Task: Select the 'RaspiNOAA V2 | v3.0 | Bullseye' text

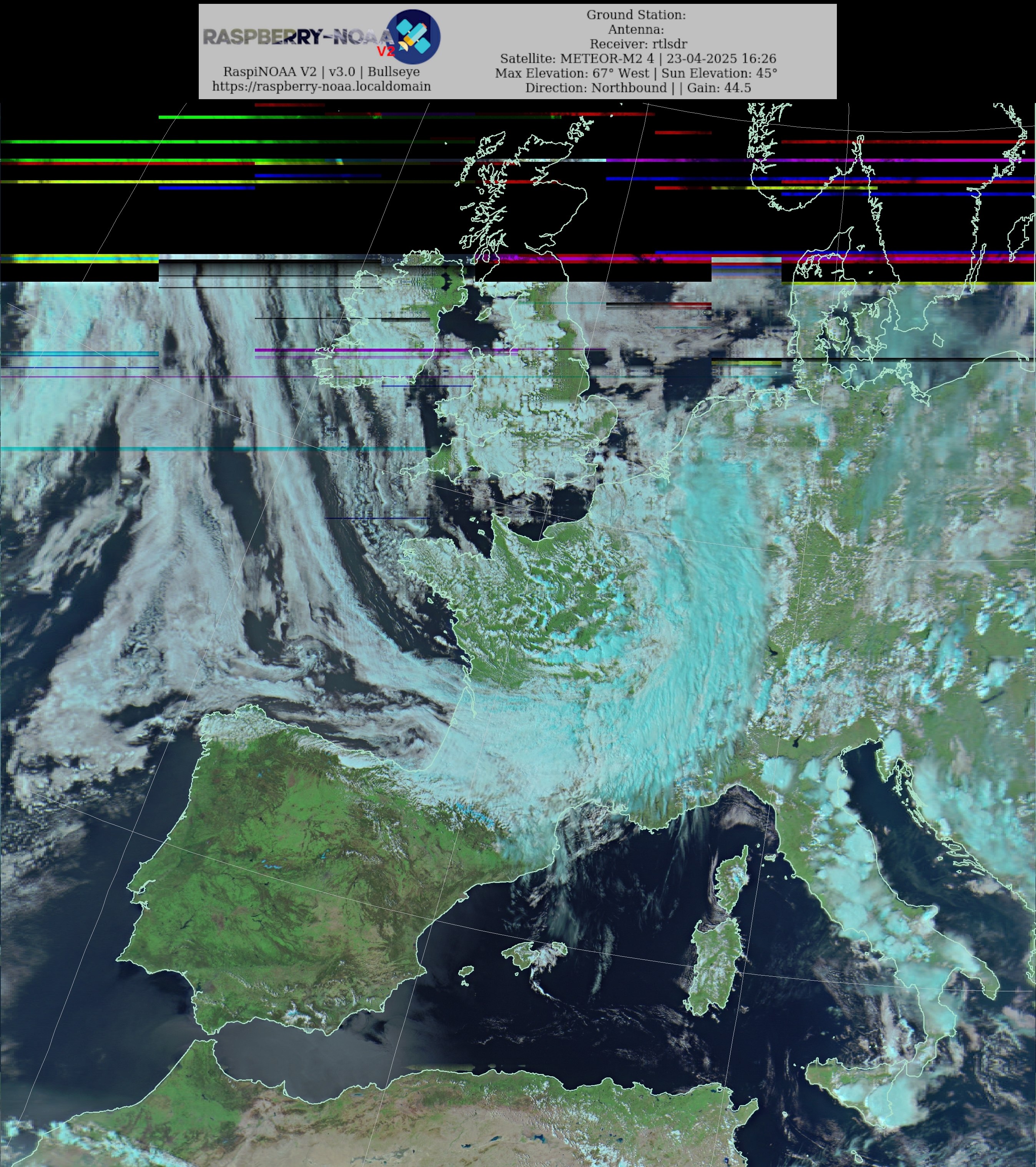Action: coord(321,72)
